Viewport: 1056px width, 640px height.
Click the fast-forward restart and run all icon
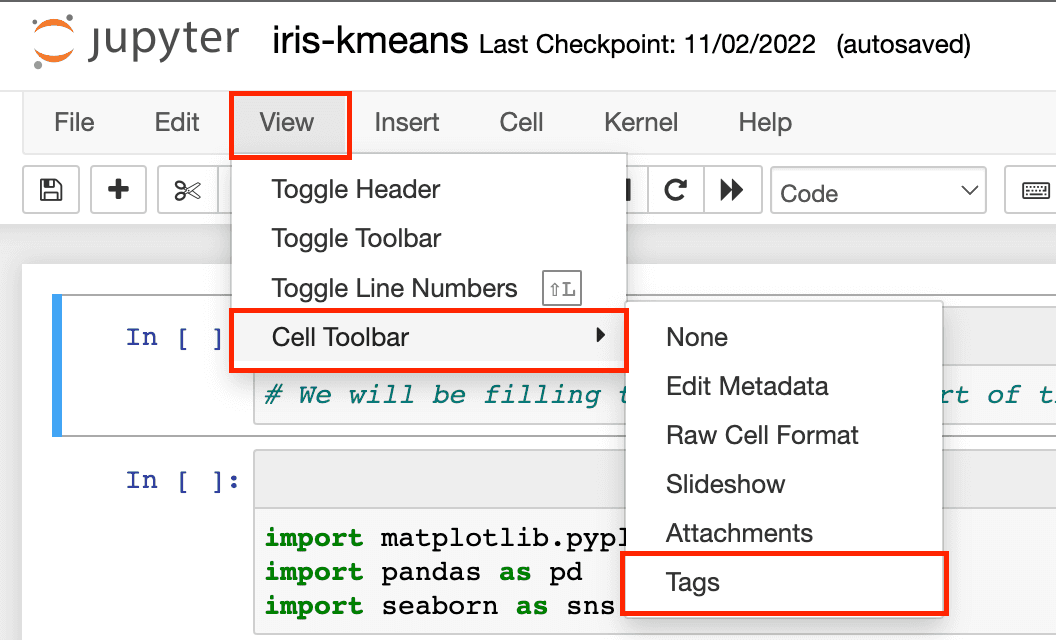732,190
